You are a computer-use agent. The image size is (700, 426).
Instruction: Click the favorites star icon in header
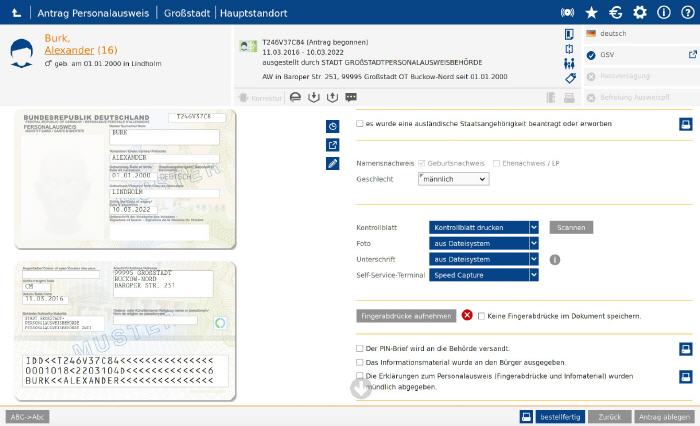(591, 13)
